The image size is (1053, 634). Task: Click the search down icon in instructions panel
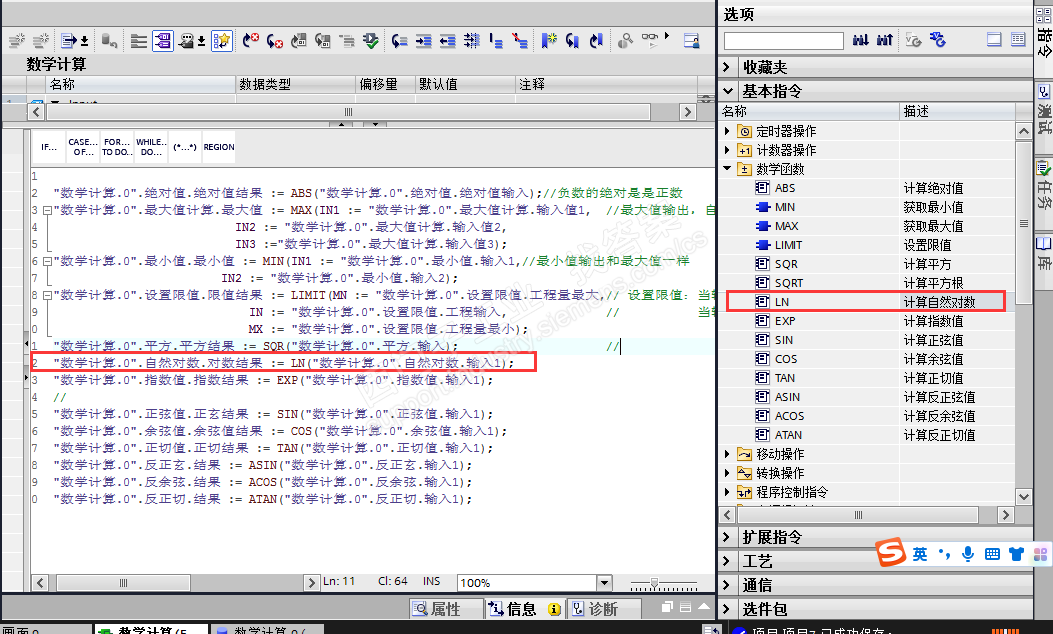pos(860,40)
